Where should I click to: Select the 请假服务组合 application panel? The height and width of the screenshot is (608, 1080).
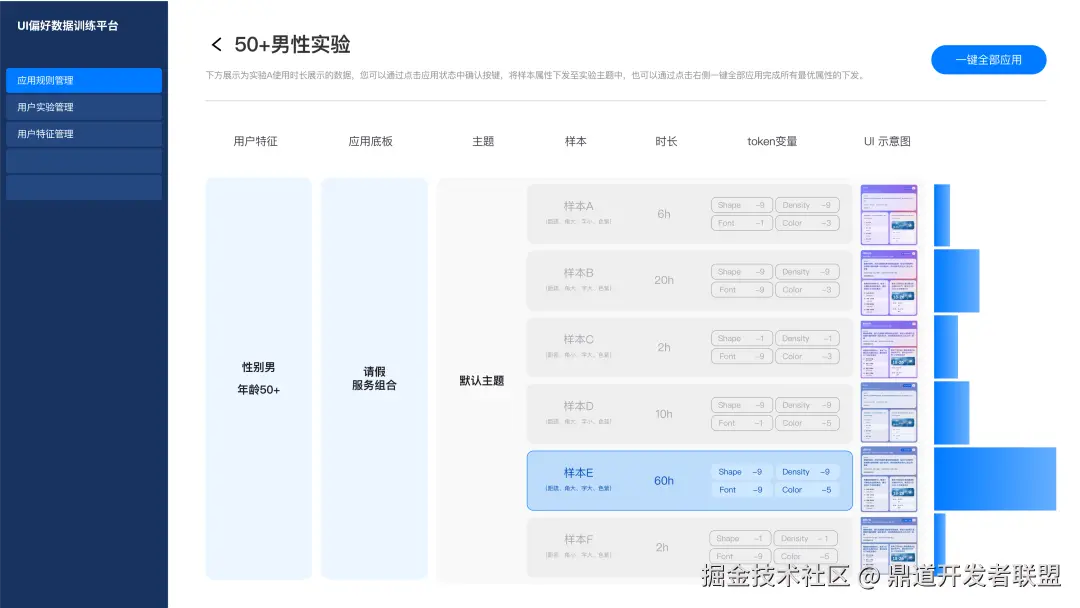(374, 378)
